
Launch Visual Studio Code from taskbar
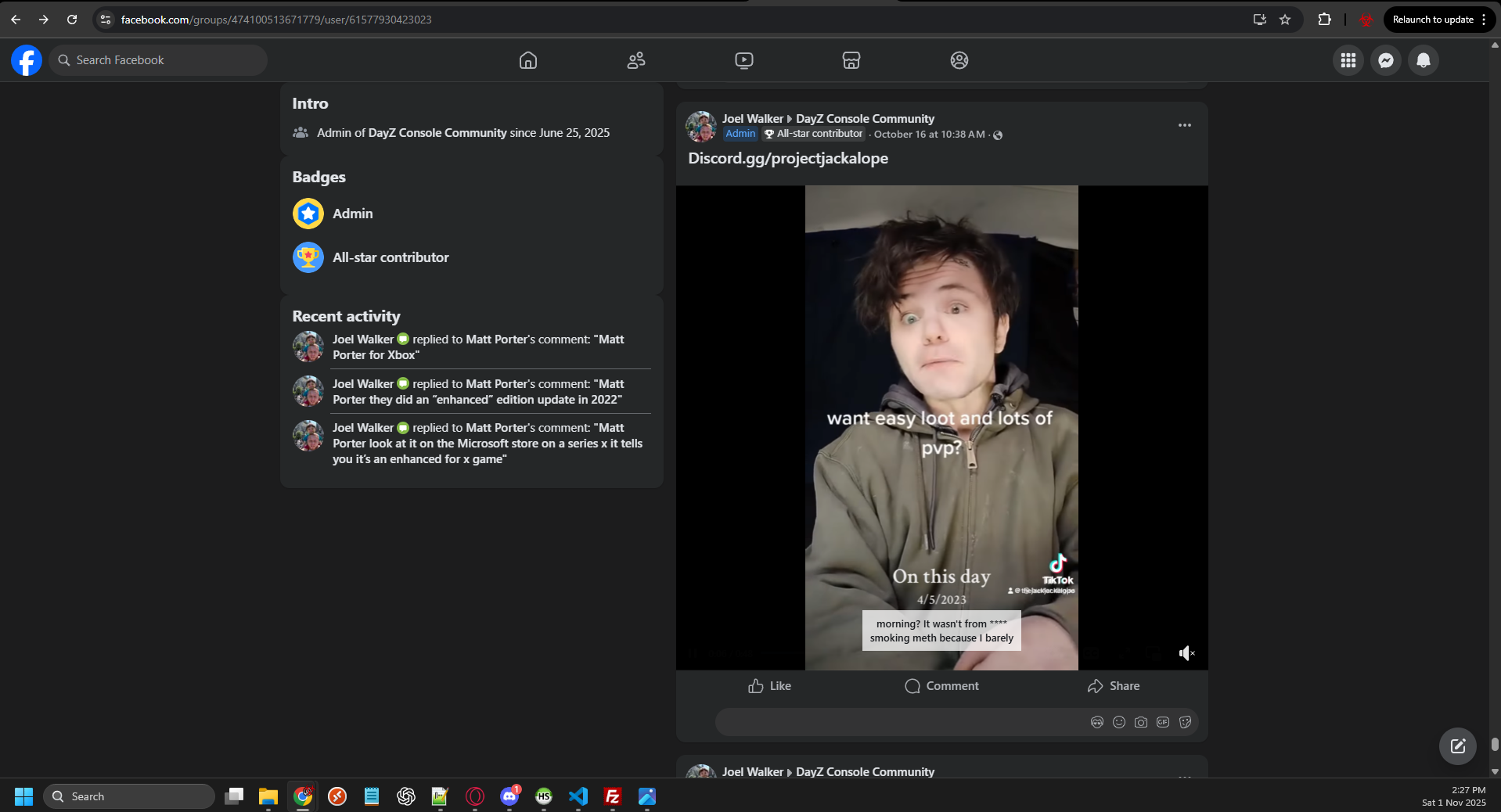click(578, 796)
